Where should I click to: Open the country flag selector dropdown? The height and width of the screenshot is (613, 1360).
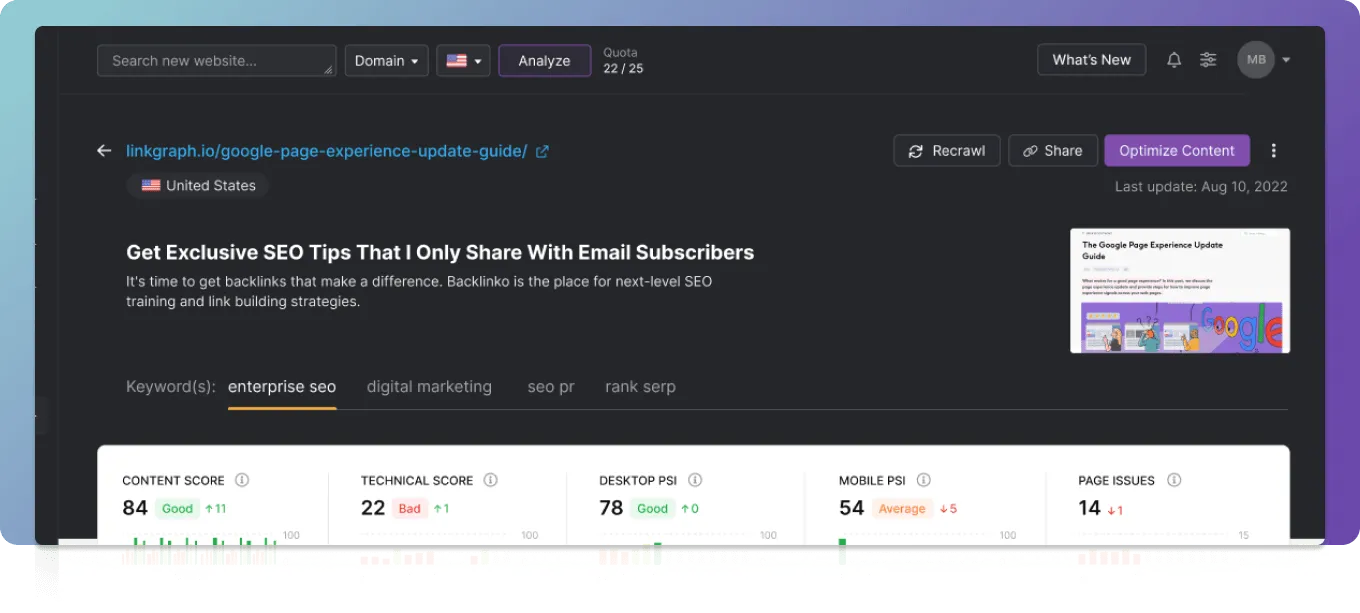click(x=463, y=61)
